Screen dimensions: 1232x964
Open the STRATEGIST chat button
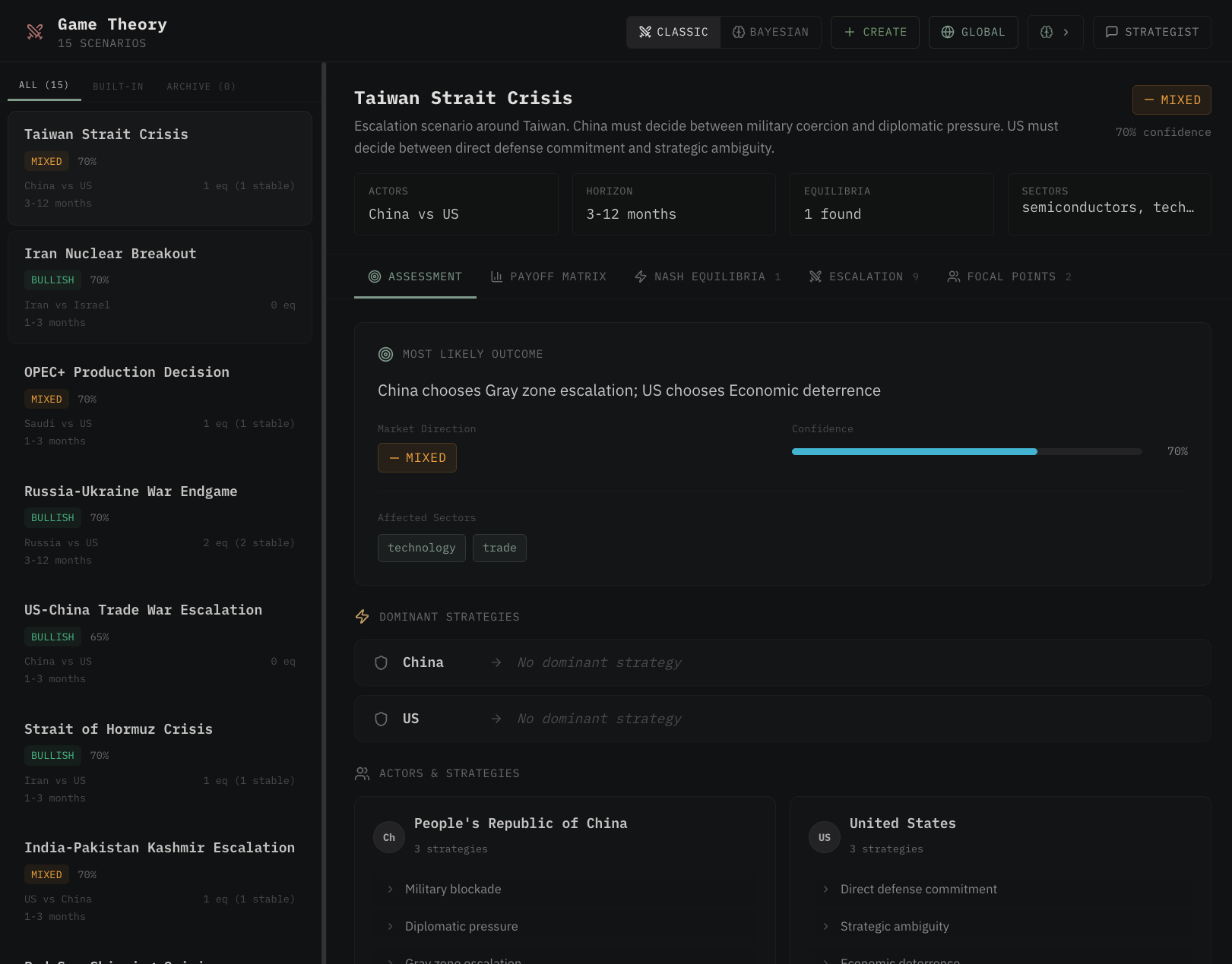1152,32
